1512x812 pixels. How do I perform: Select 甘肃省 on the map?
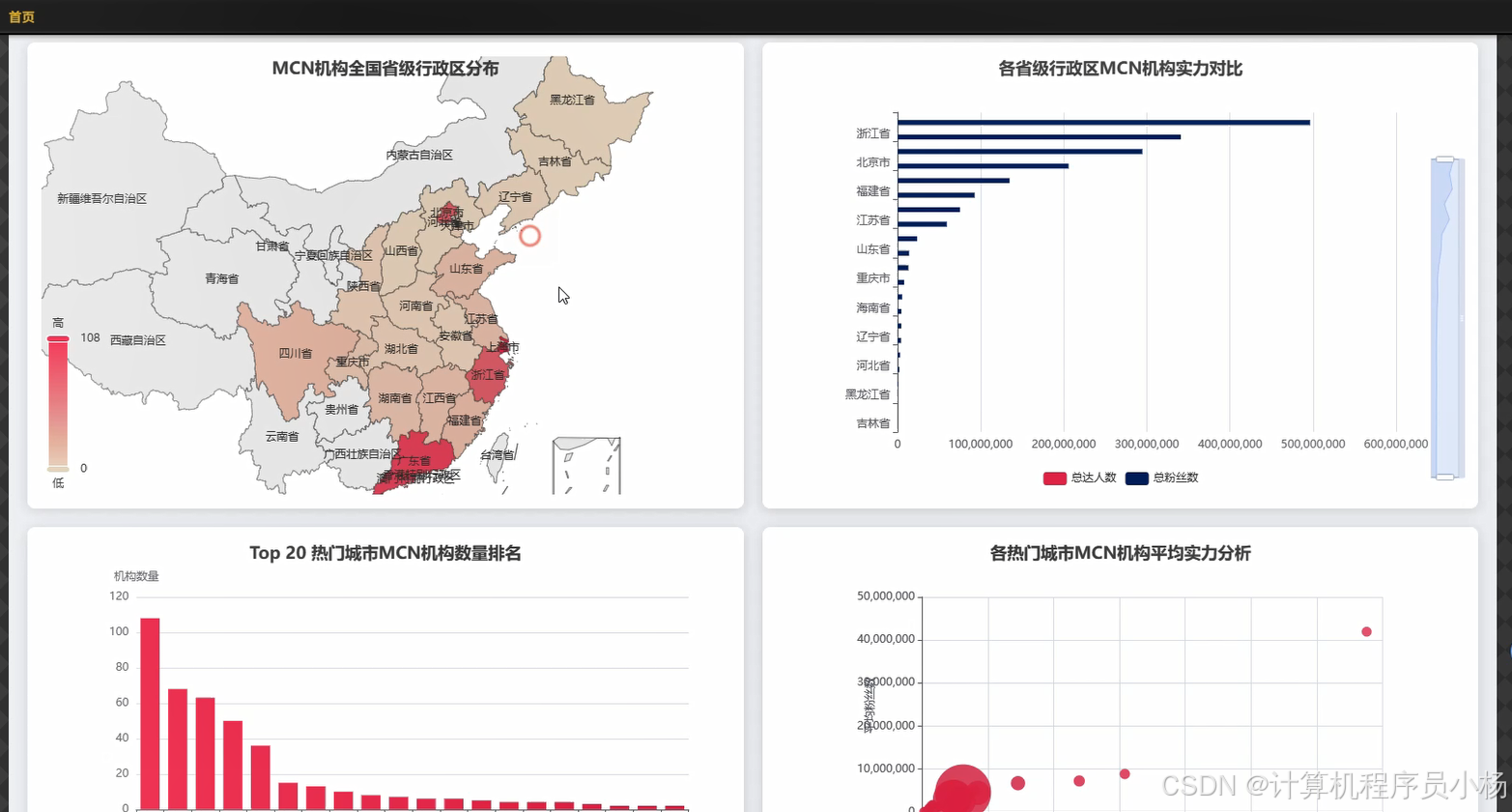point(271,246)
